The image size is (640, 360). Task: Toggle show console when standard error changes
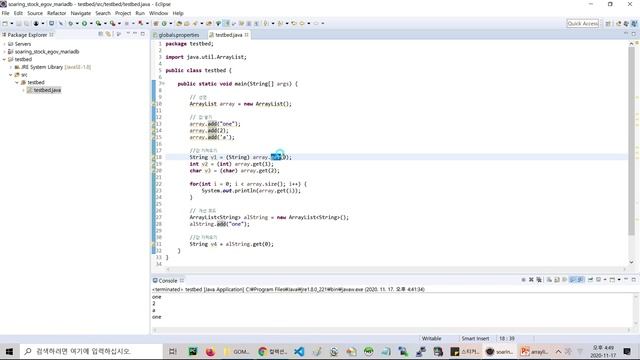580,280
